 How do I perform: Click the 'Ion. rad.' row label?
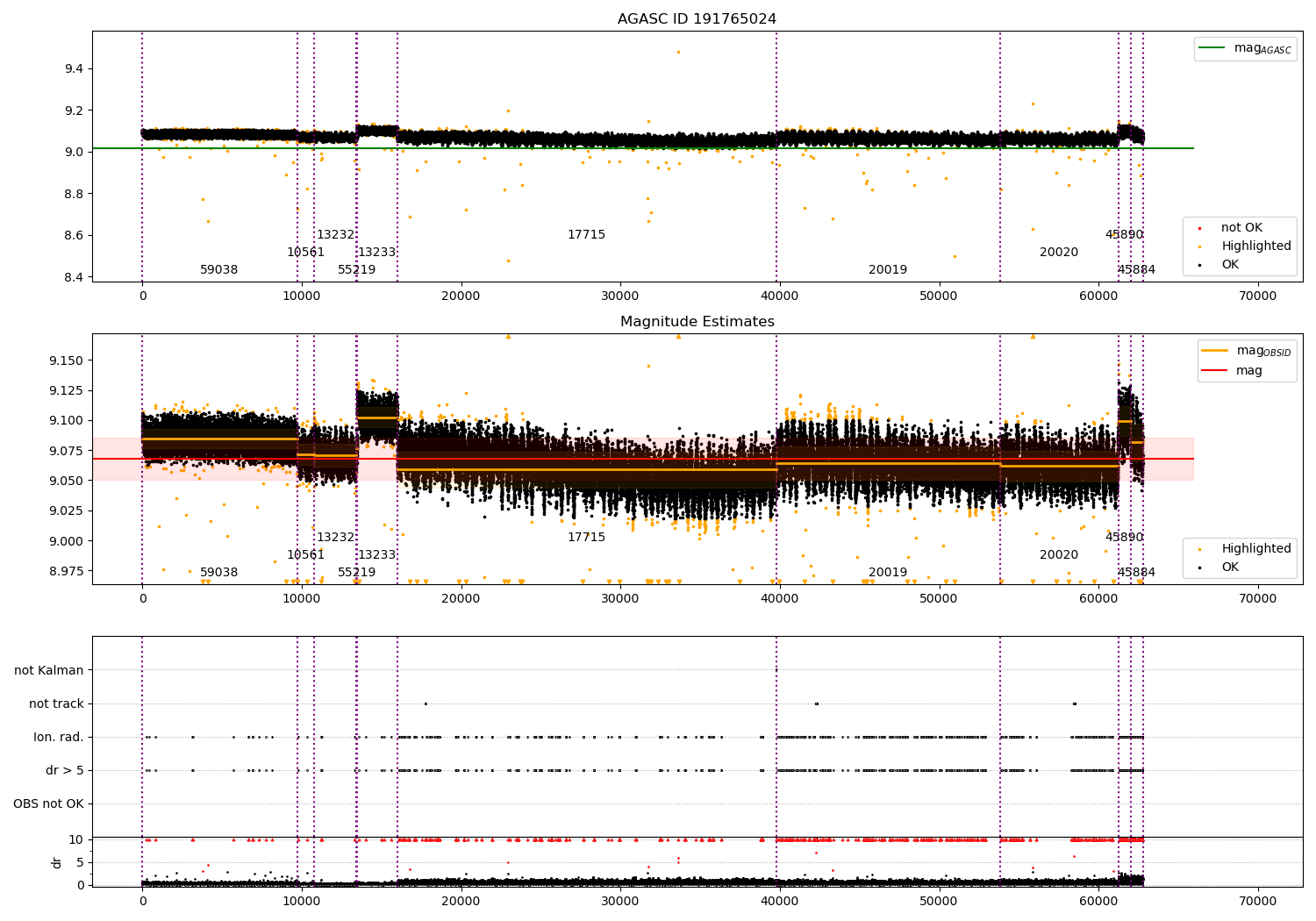tap(59, 738)
